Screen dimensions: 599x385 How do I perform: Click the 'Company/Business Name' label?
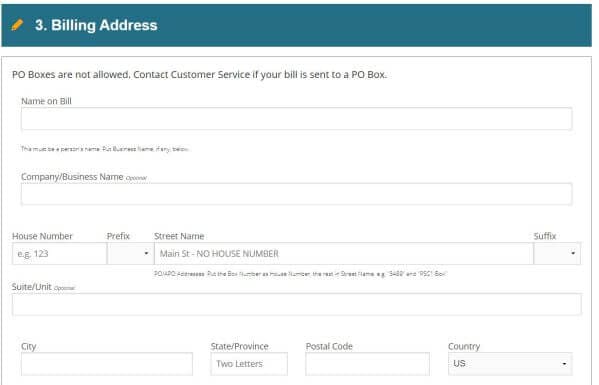(x=72, y=177)
